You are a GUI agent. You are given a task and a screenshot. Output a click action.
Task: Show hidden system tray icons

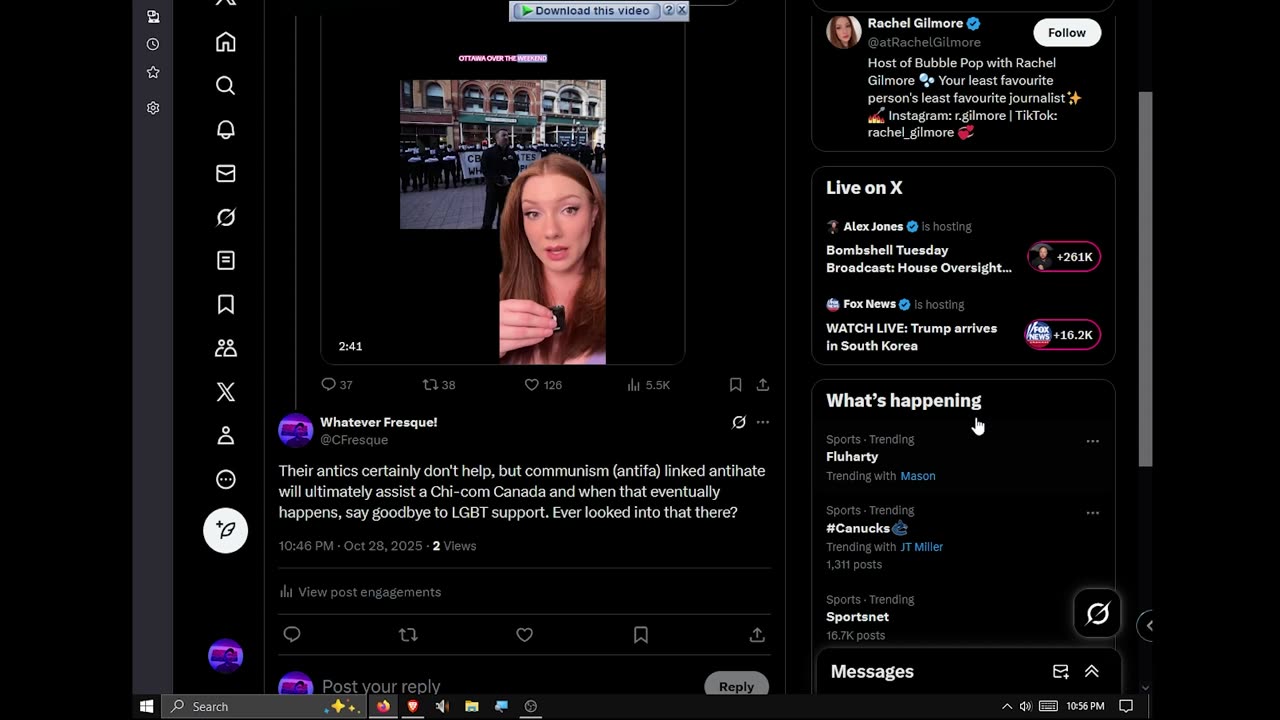(1006, 706)
